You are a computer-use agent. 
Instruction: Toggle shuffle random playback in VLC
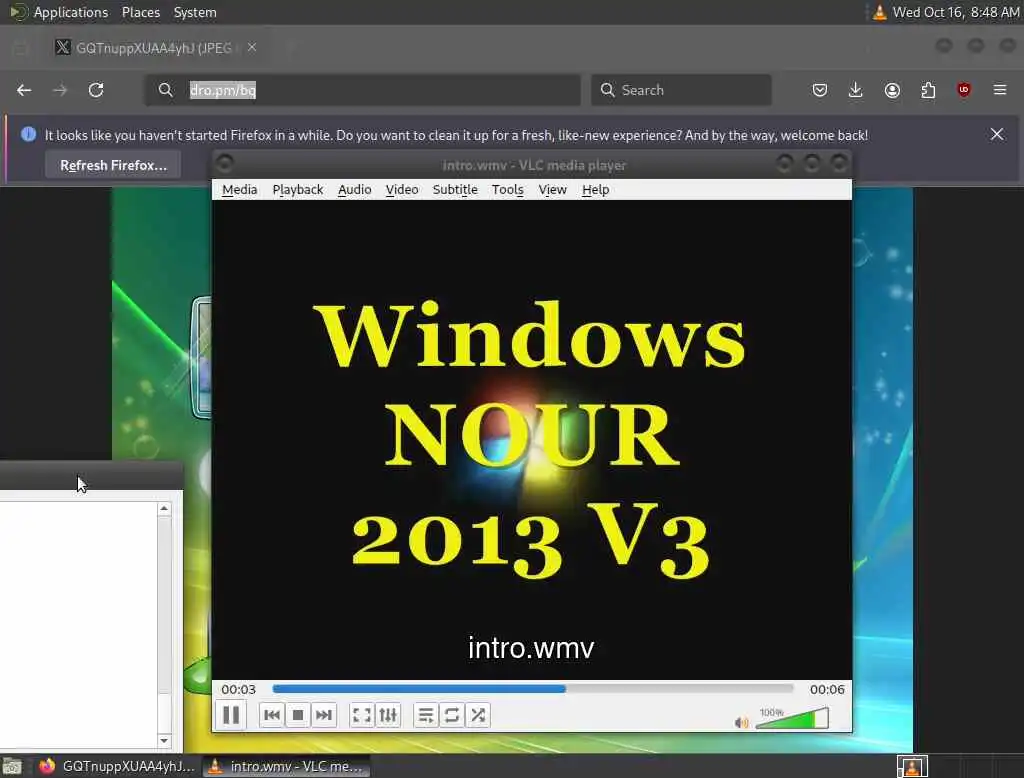(x=478, y=715)
